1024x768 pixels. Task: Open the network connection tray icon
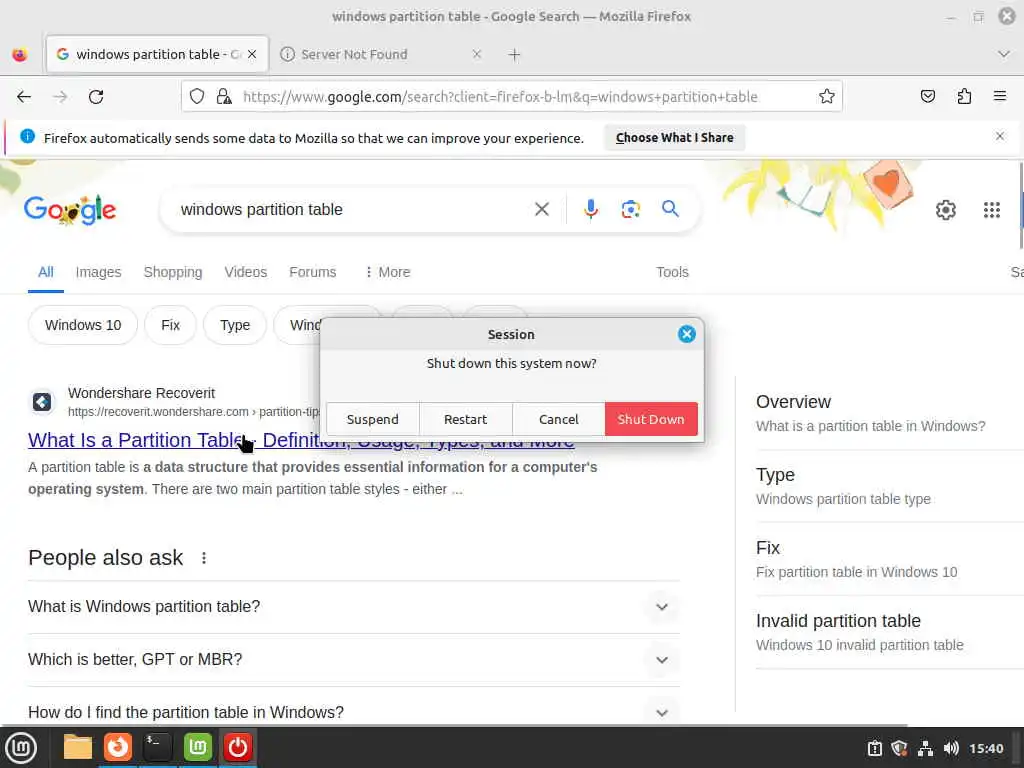(x=925, y=748)
